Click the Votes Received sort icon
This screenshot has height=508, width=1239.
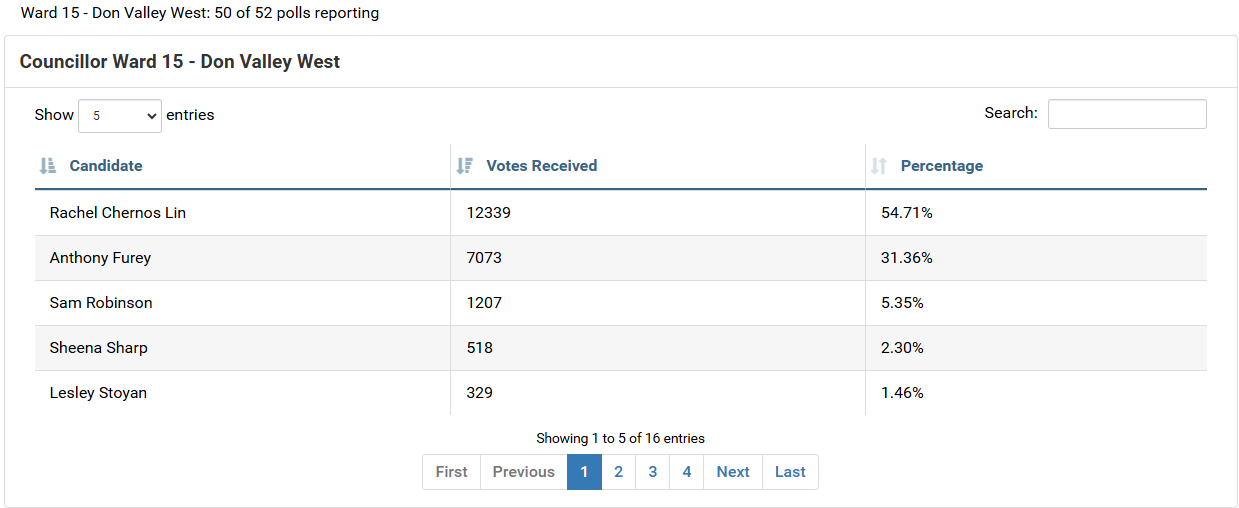464,166
